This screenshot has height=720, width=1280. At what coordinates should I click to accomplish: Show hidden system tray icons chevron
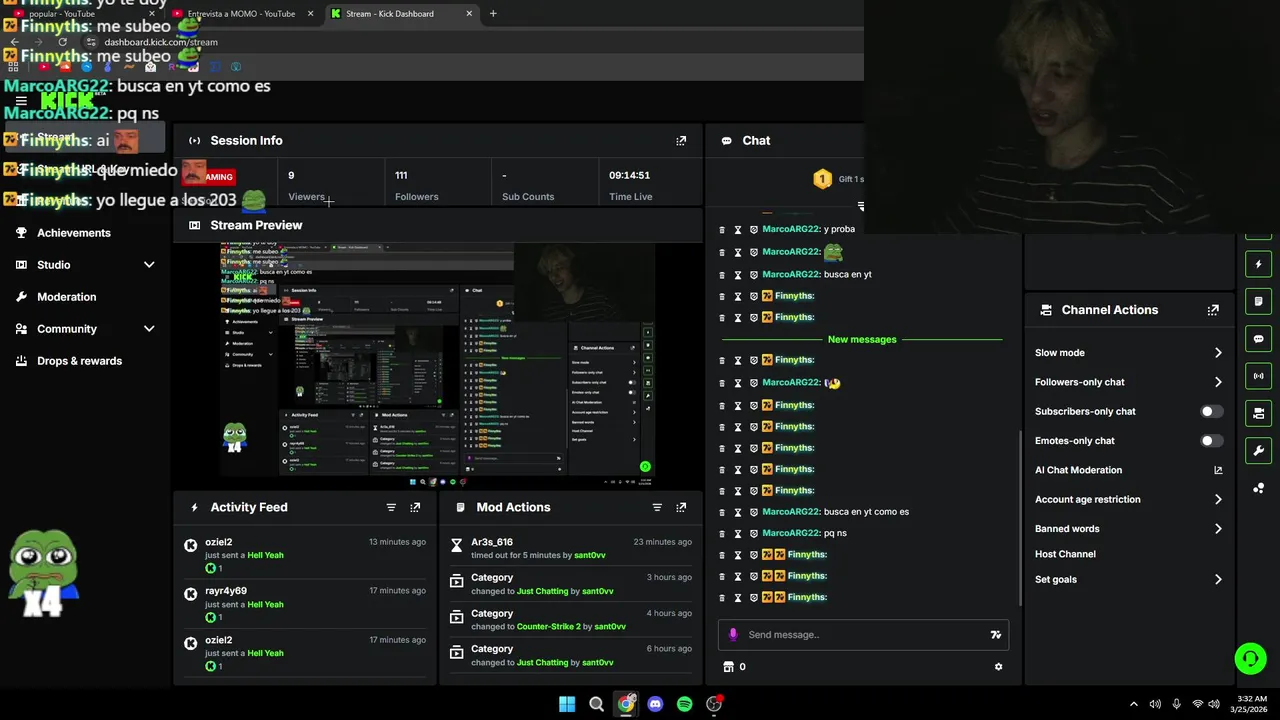(1133, 704)
